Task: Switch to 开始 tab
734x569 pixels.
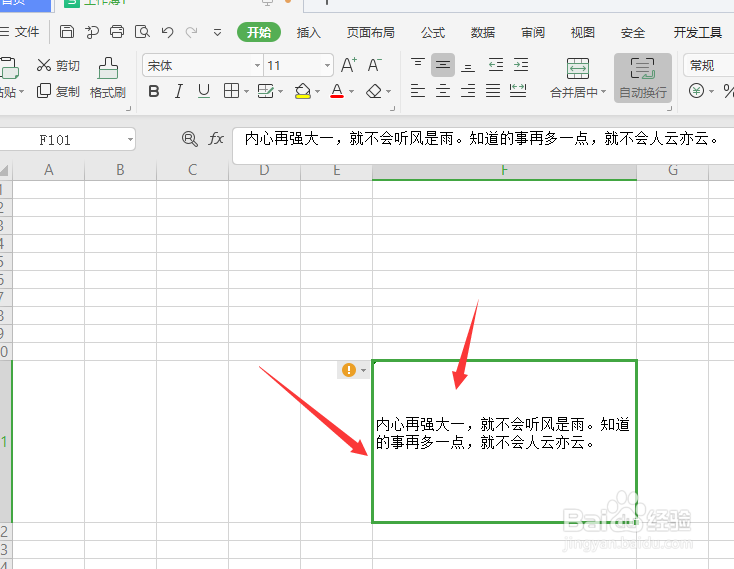Action: tap(259, 32)
